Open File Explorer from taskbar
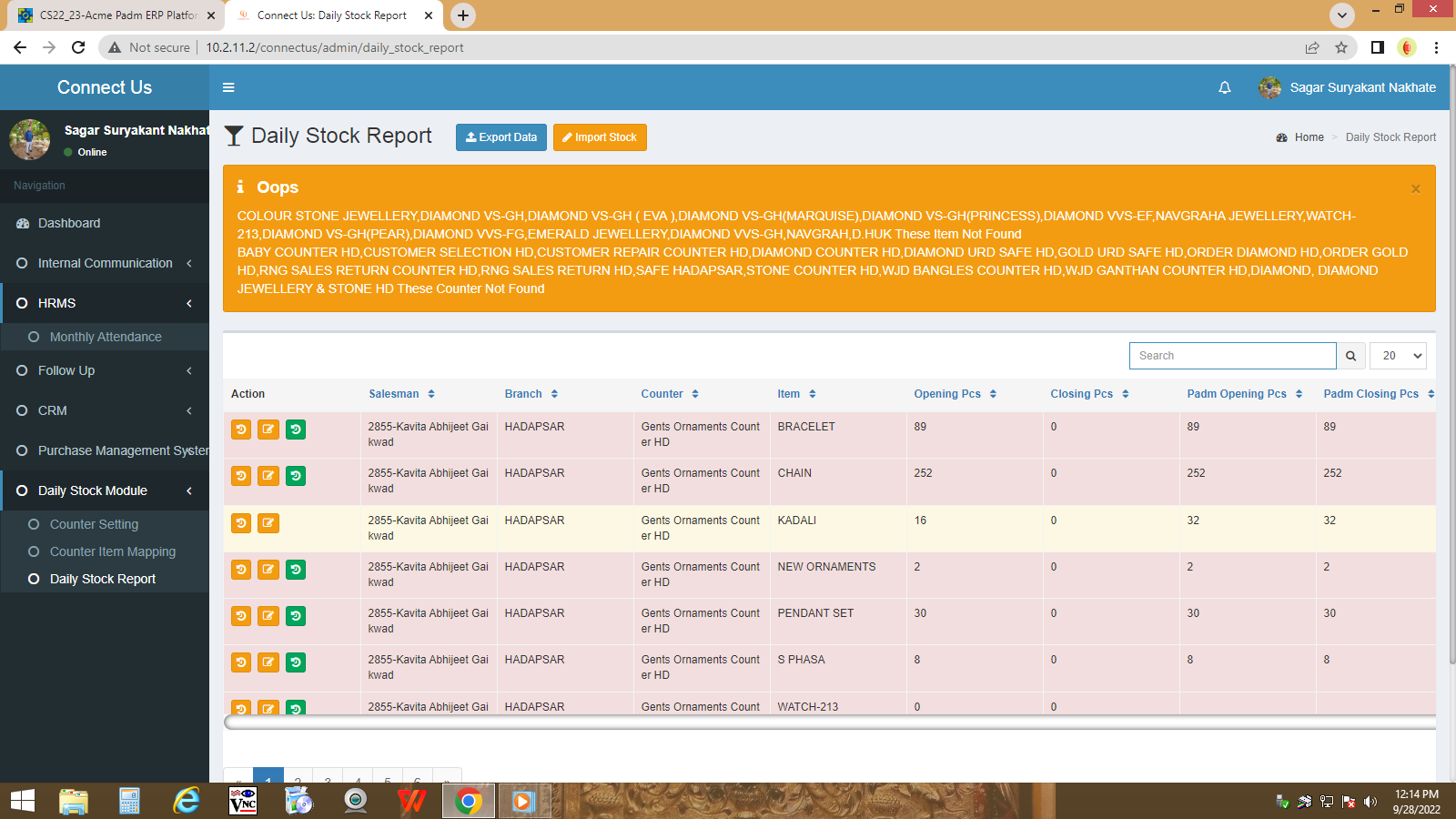 74,801
